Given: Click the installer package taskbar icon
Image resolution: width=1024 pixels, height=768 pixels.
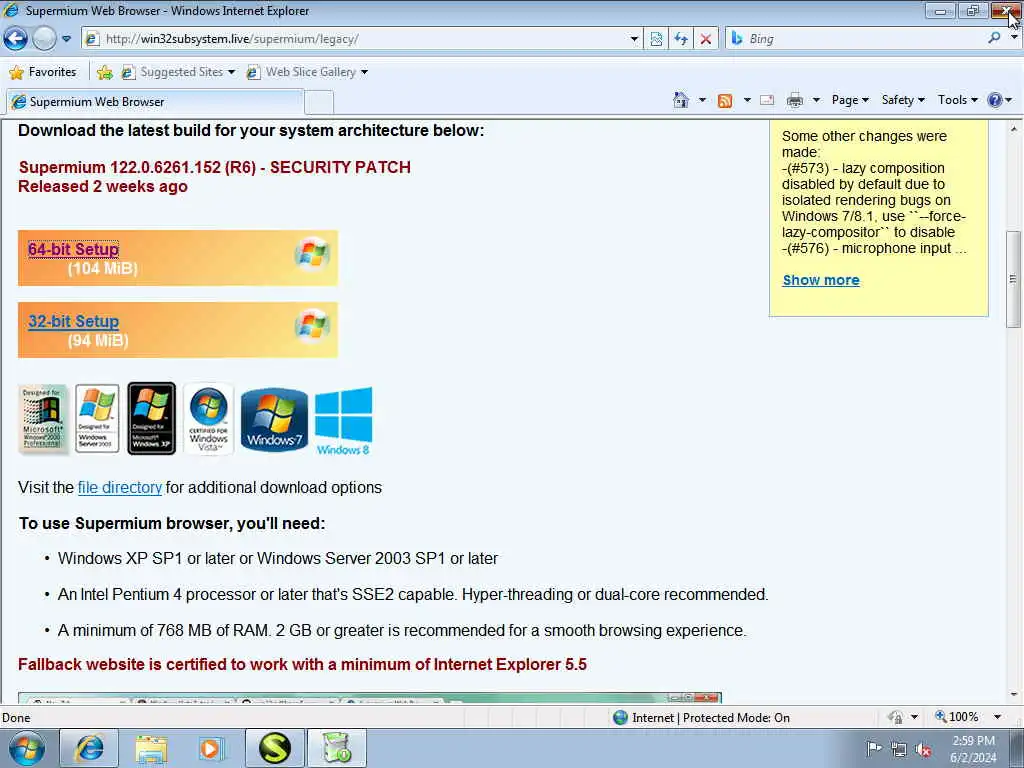Looking at the screenshot, I should point(337,748).
